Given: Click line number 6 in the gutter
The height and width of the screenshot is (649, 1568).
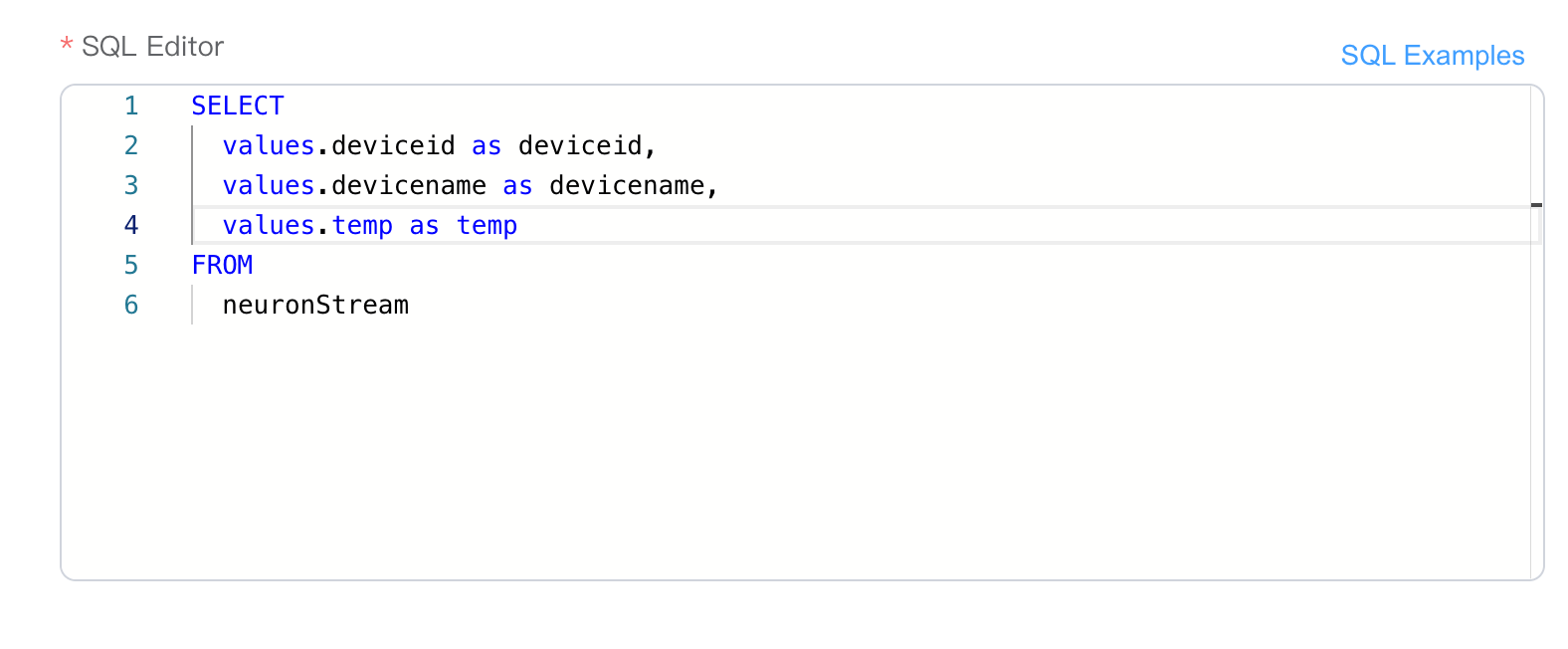Looking at the screenshot, I should coord(130,305).
